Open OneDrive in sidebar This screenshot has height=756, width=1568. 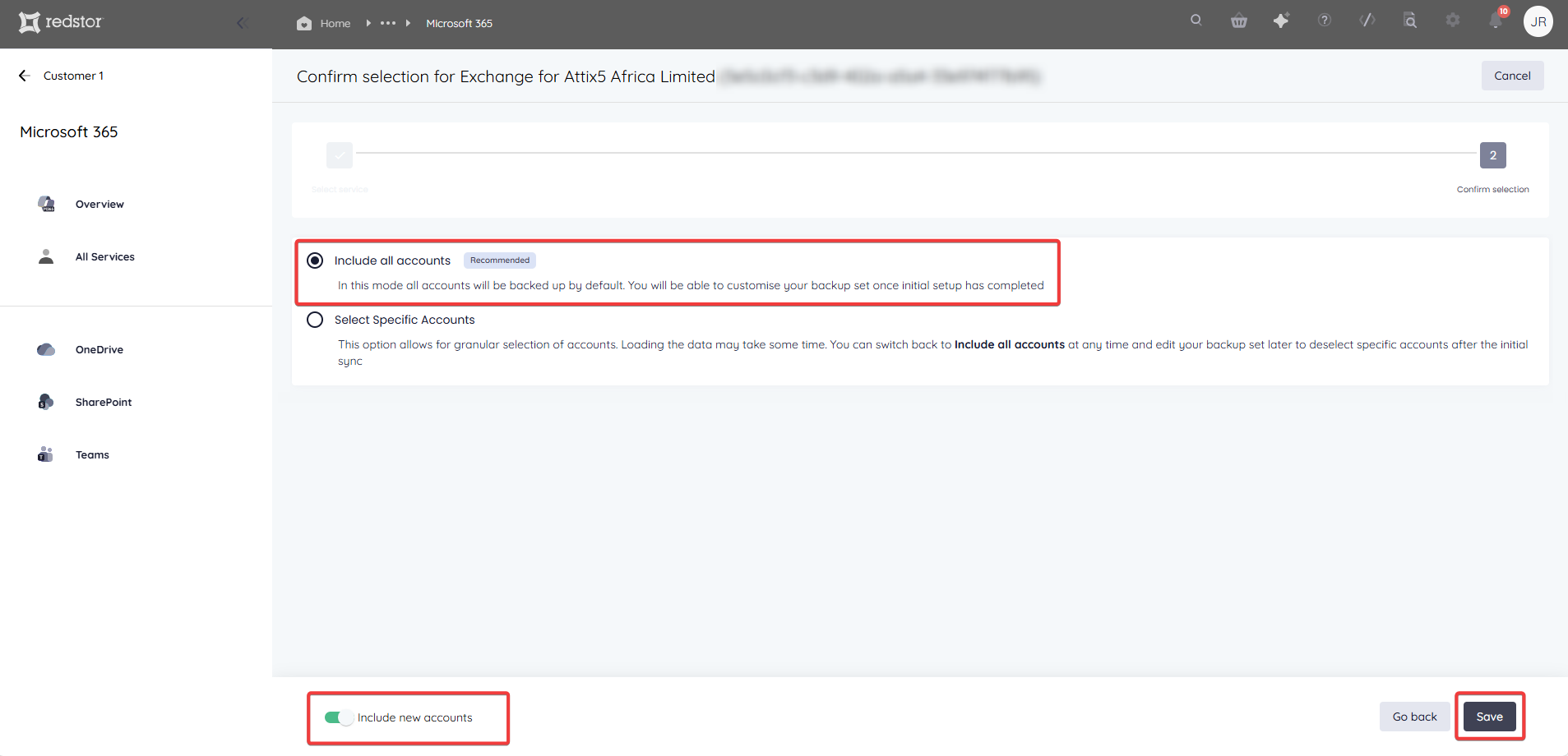coord(99,349)
